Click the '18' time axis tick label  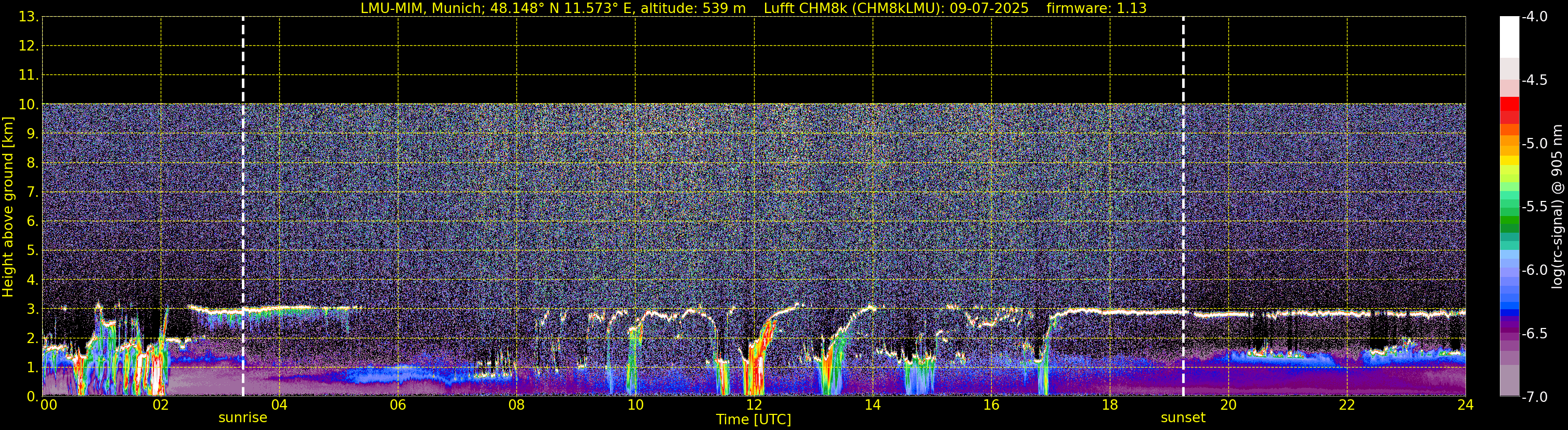click(1110, 406)
